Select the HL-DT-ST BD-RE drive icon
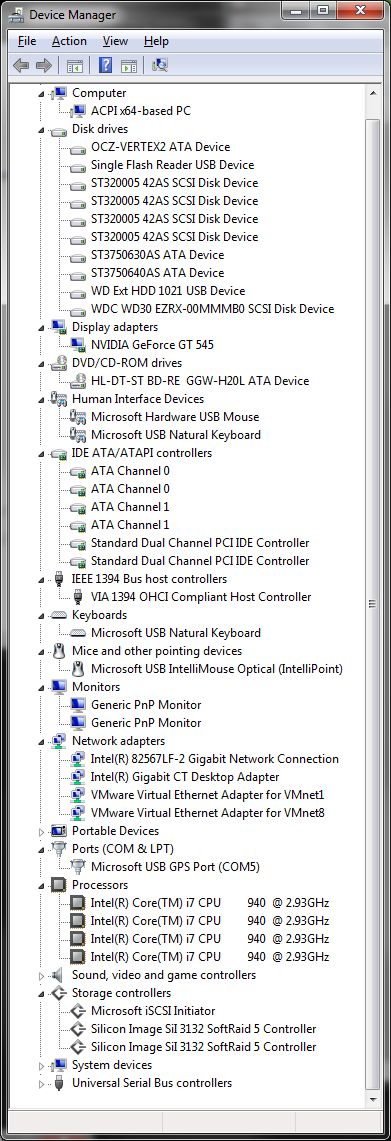The width and height of the screenshot is (391, 1141). tap(79, 381)
